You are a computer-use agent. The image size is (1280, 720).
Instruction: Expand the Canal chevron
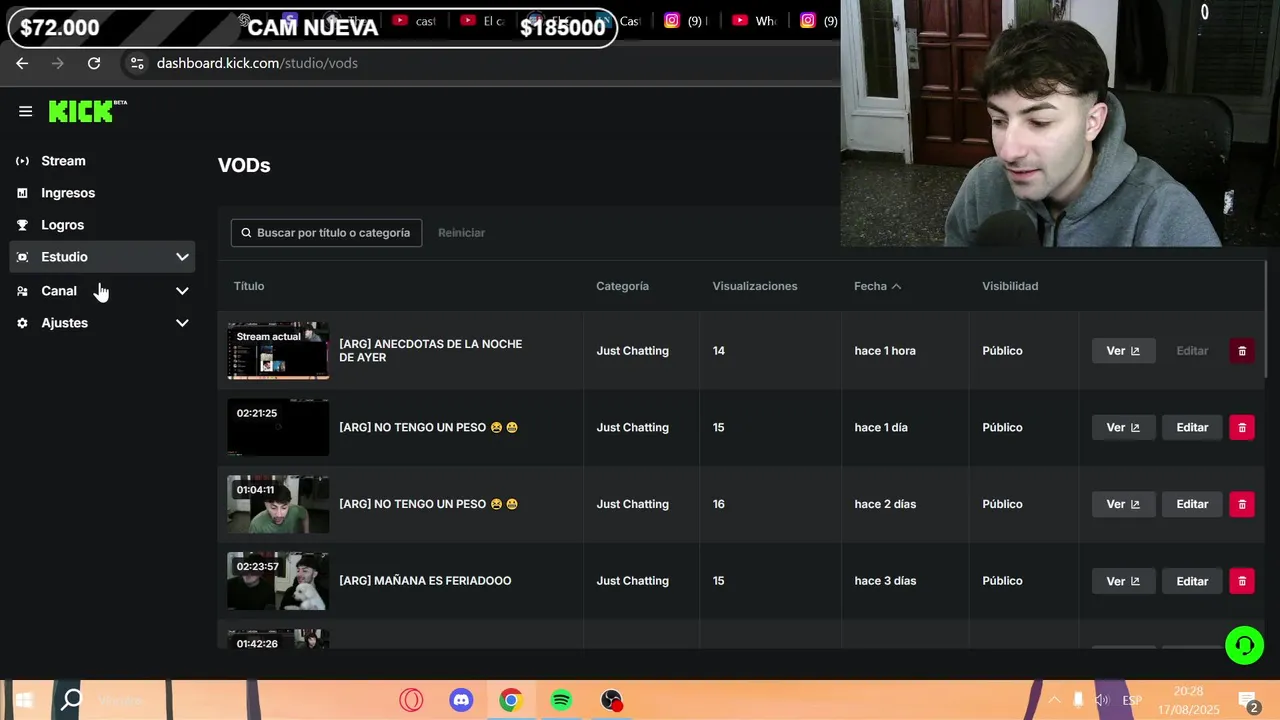click(182, 291)
